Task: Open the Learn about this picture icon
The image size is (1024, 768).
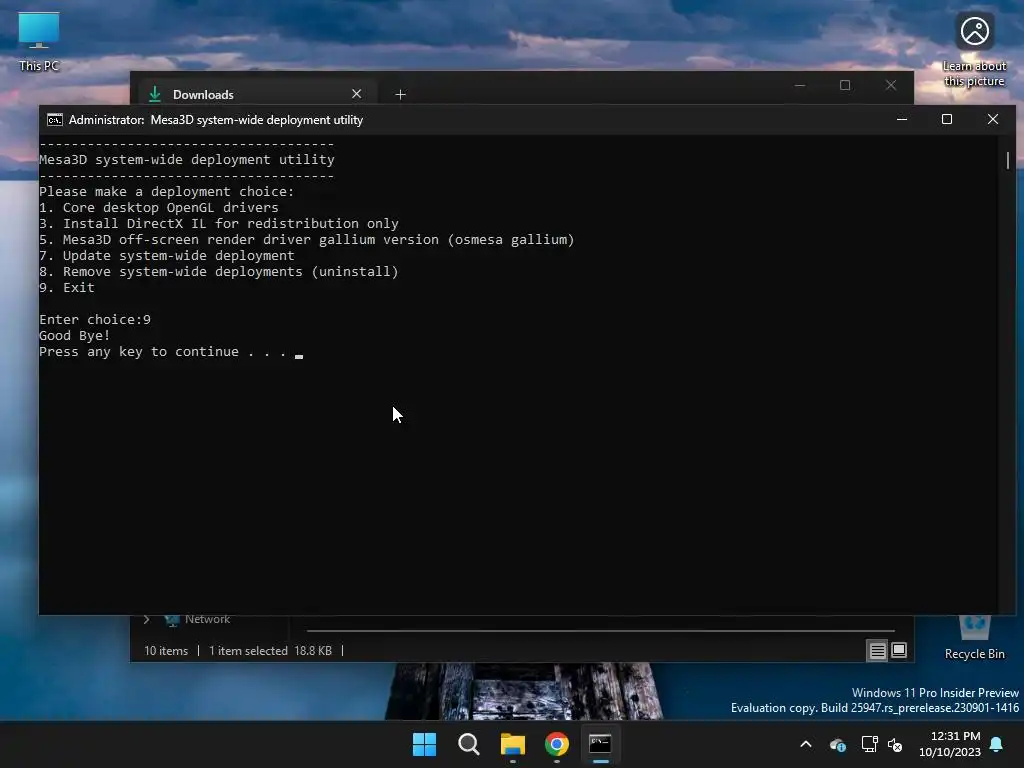Action: click(x=974, y=50)
